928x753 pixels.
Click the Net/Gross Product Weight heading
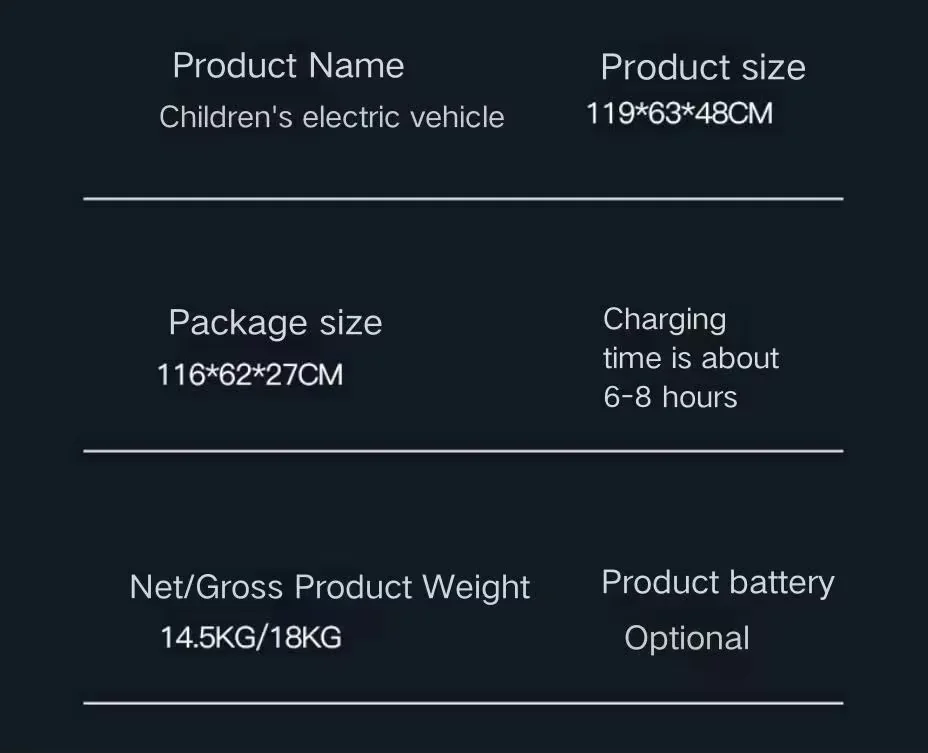(329, 587)
